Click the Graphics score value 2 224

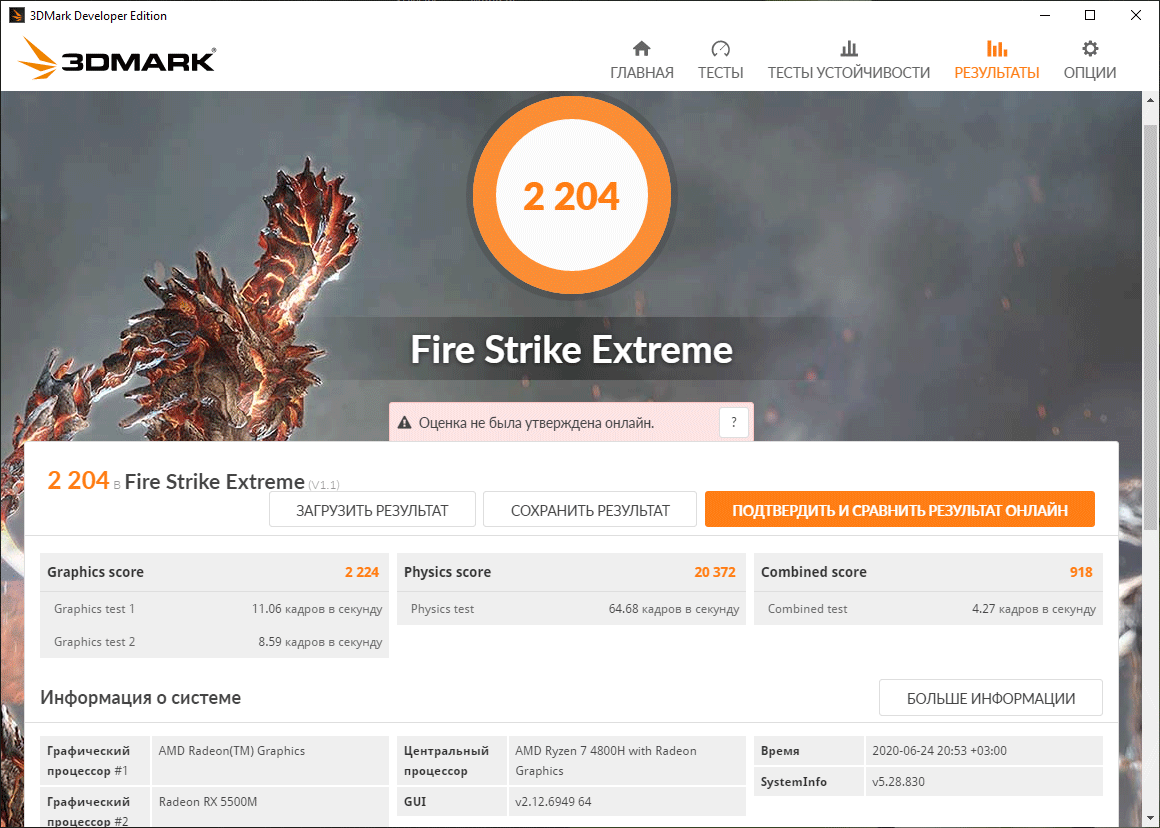(x=362, y=572)
